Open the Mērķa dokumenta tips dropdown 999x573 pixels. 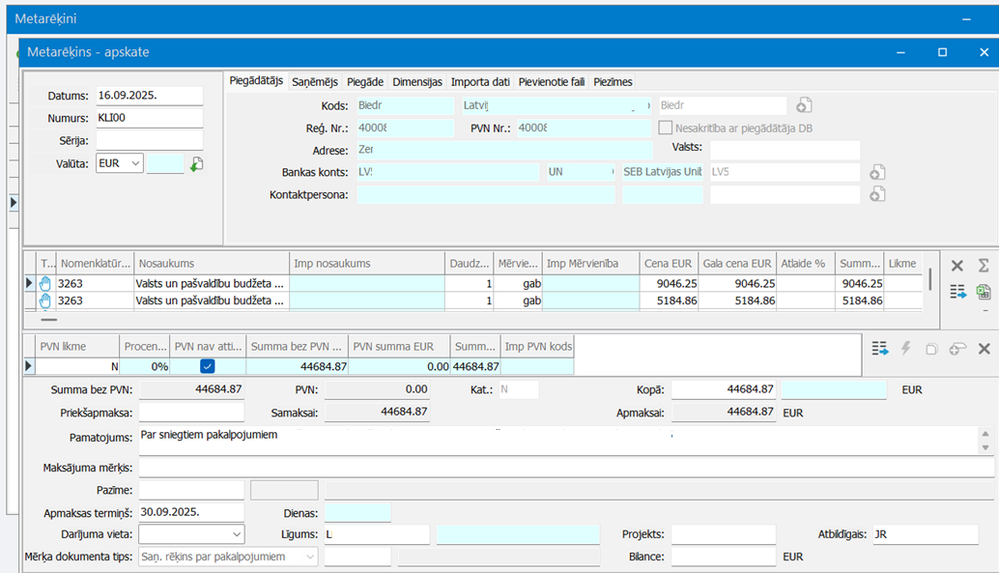[x=308, y=557]
